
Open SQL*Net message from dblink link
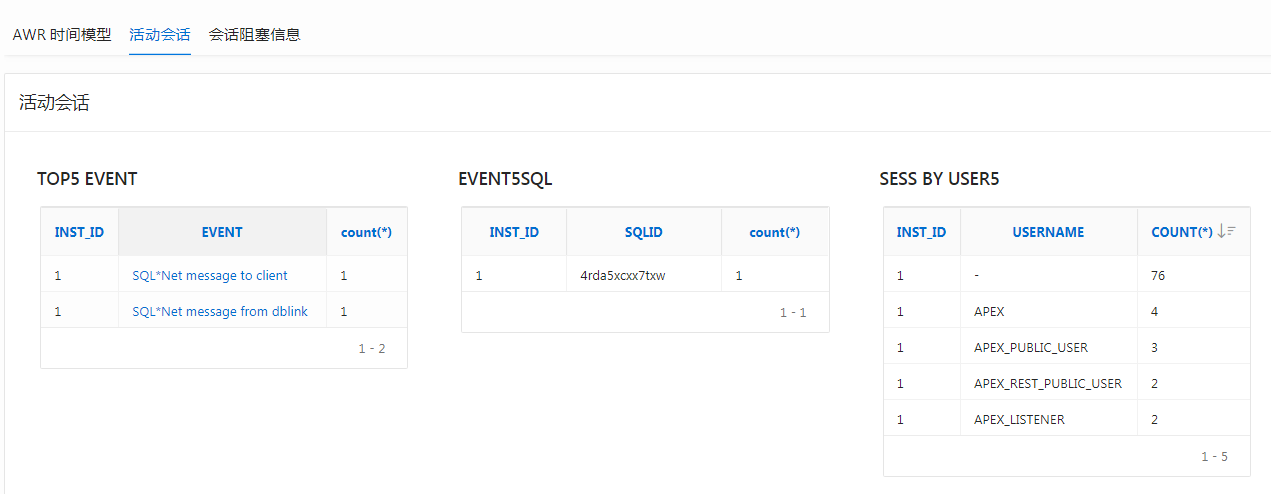click(x=220, y=311)
